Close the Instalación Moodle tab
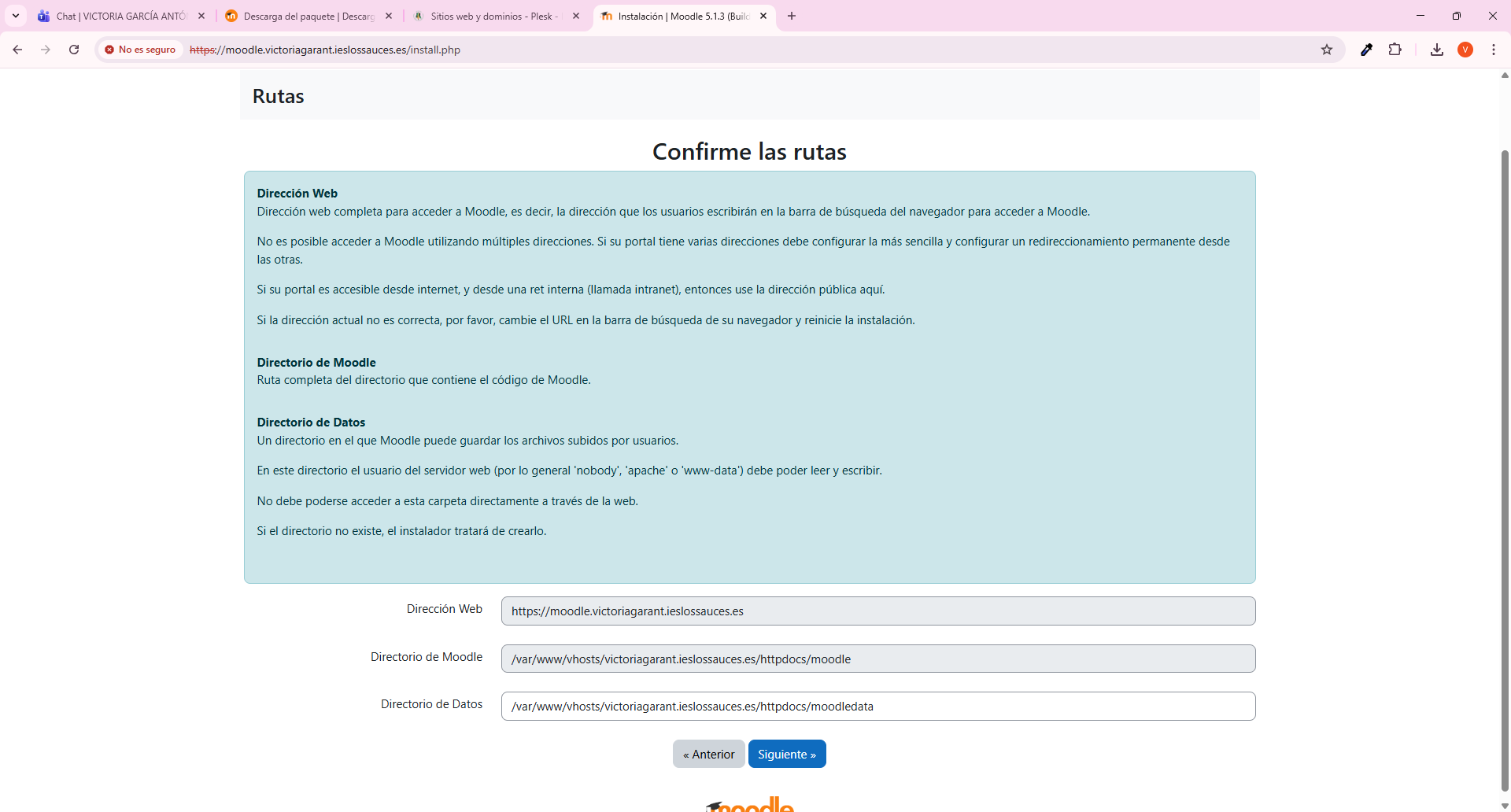The image size is (1511, 812). pos(763,16)
